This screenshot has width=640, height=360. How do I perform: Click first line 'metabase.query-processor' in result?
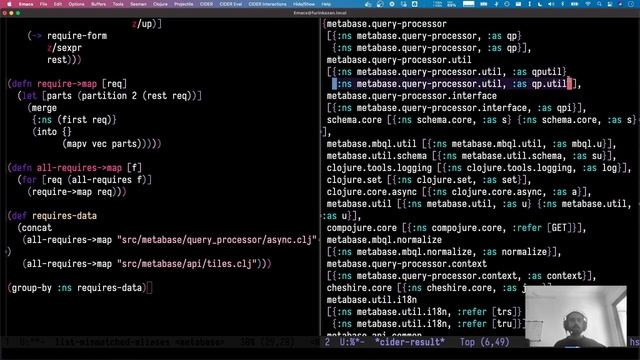[x=387, y=24]
